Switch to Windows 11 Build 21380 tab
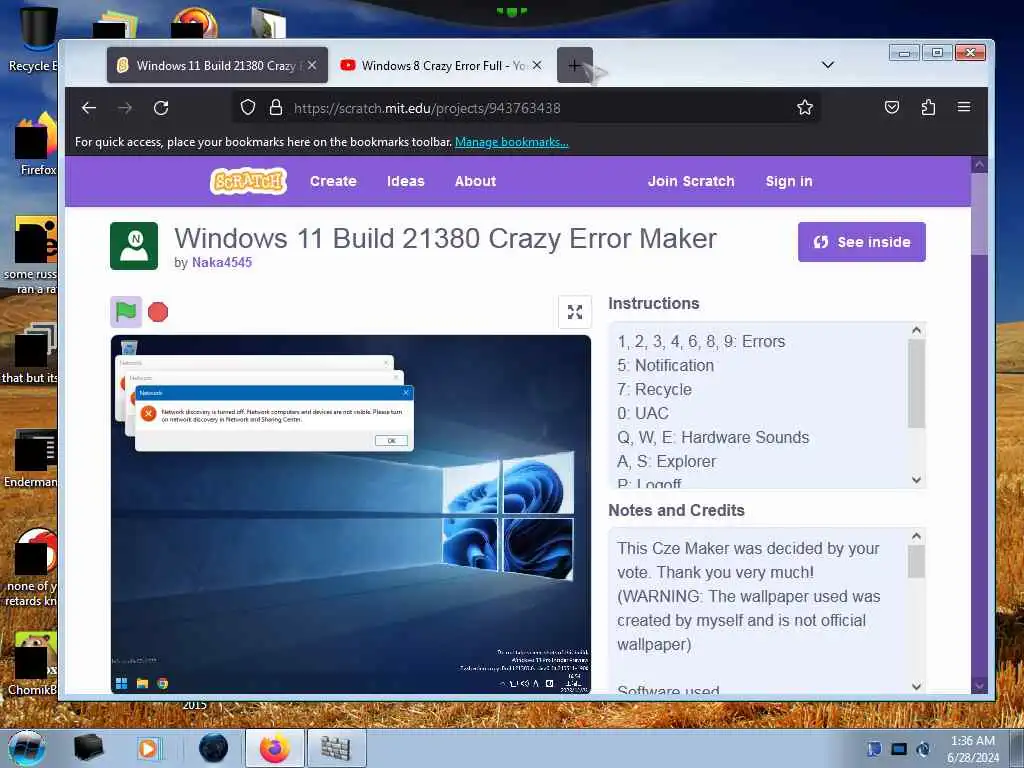1024x768 pixels. point(217,65)
